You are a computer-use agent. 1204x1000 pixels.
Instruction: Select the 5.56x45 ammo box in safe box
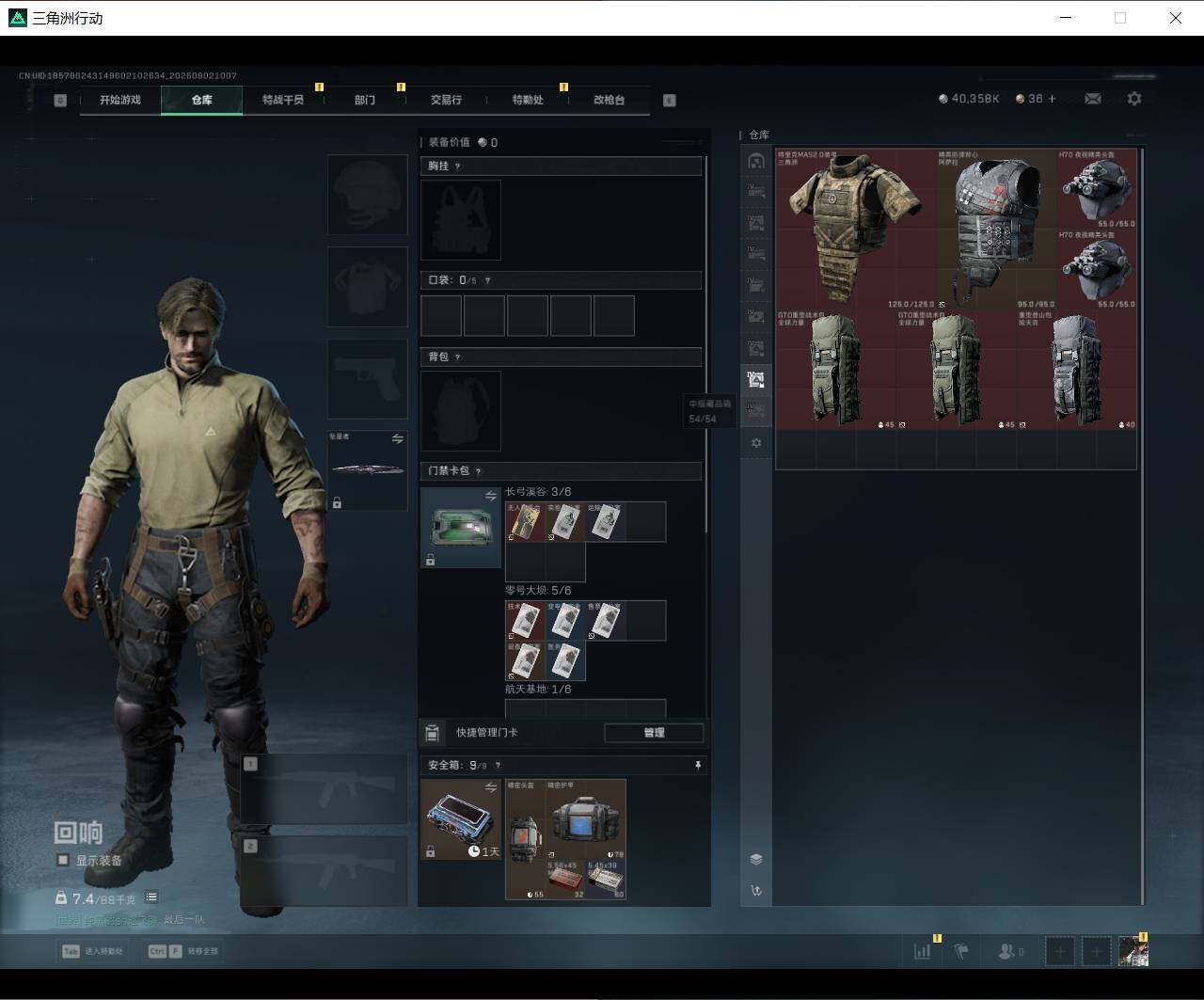pyautogui.click(x=566, y=880)
